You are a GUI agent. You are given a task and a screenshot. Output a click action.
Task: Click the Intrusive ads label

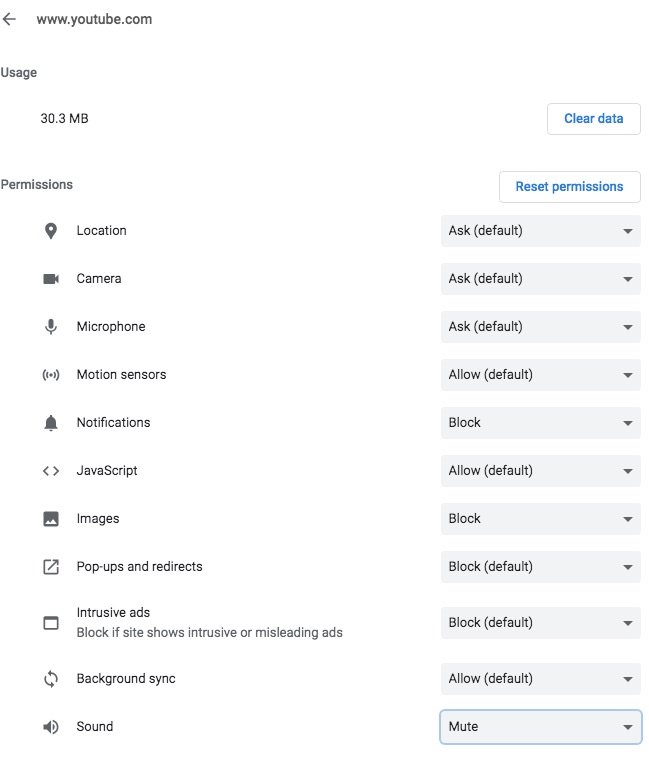[x=113, y=613]
